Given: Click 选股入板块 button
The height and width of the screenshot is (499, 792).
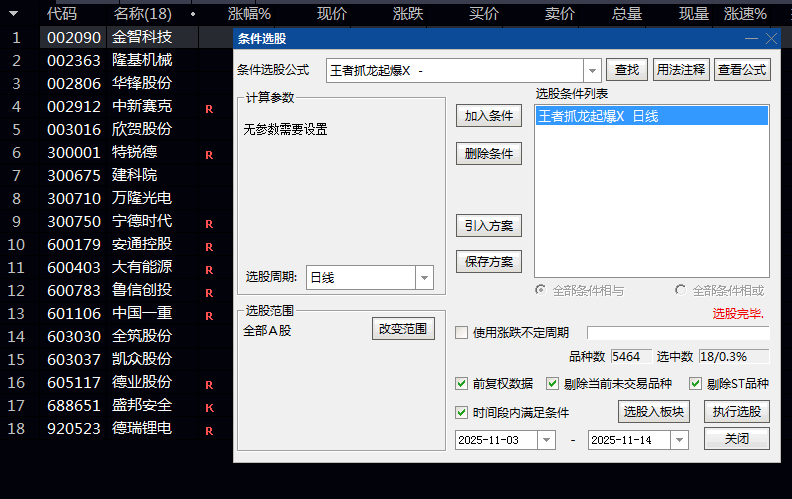Looking at the screenshot, I should click(x=654, y=412).
